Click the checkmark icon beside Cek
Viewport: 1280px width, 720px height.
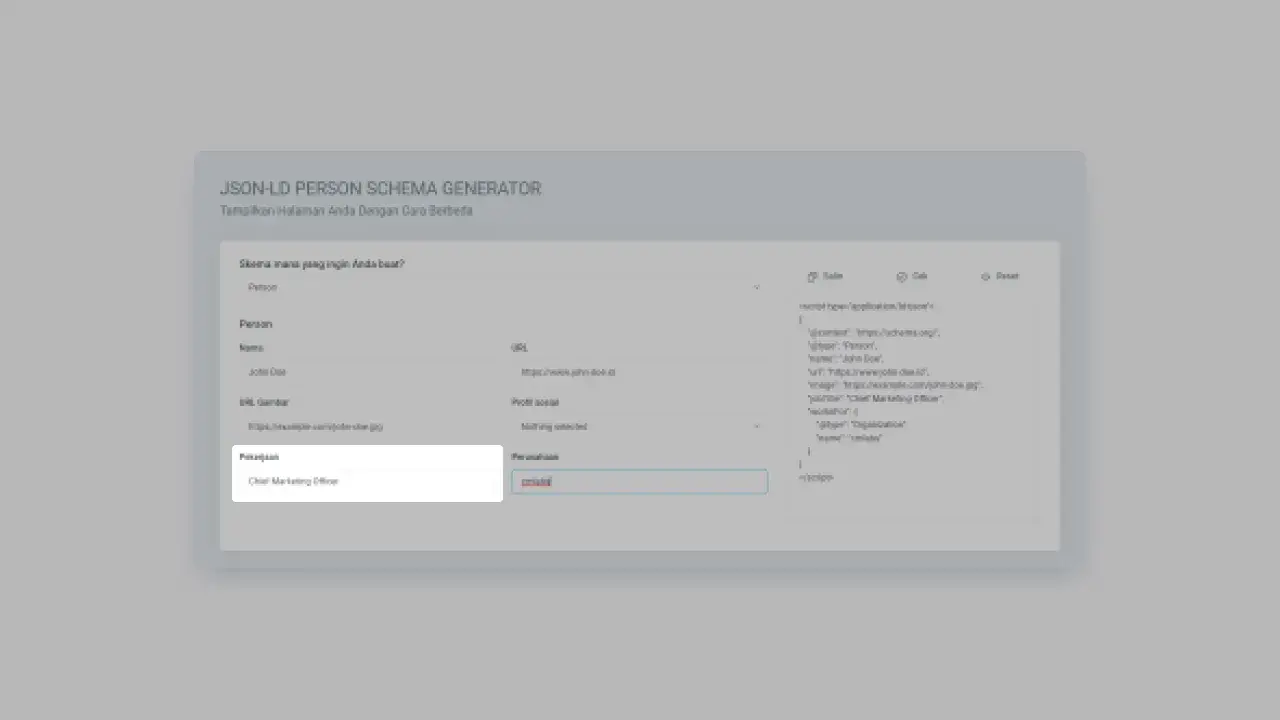click(x=901, y=277)
